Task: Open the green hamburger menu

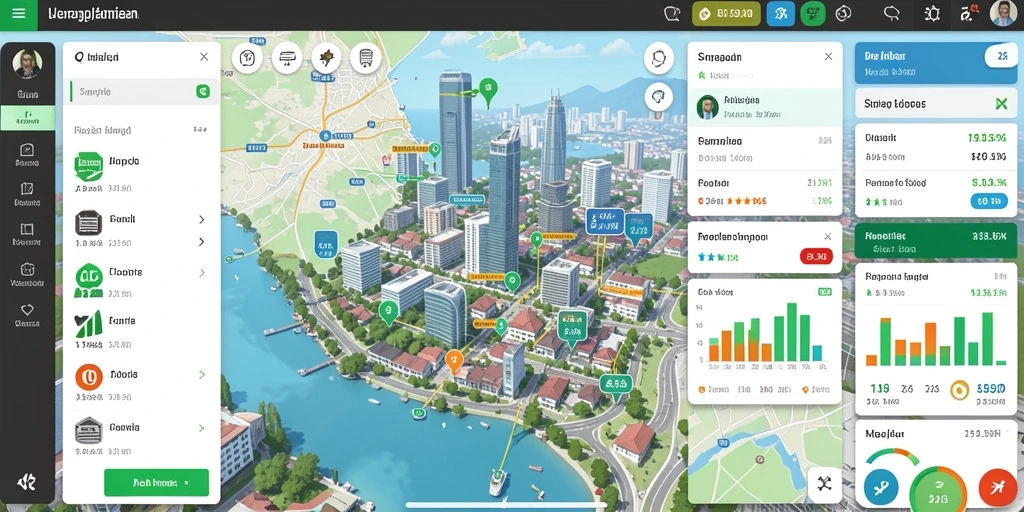Action: [19, 14]
